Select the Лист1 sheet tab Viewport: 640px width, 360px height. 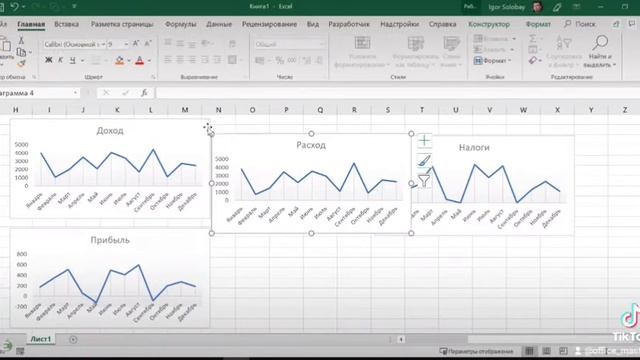click(x=41, y=339)
